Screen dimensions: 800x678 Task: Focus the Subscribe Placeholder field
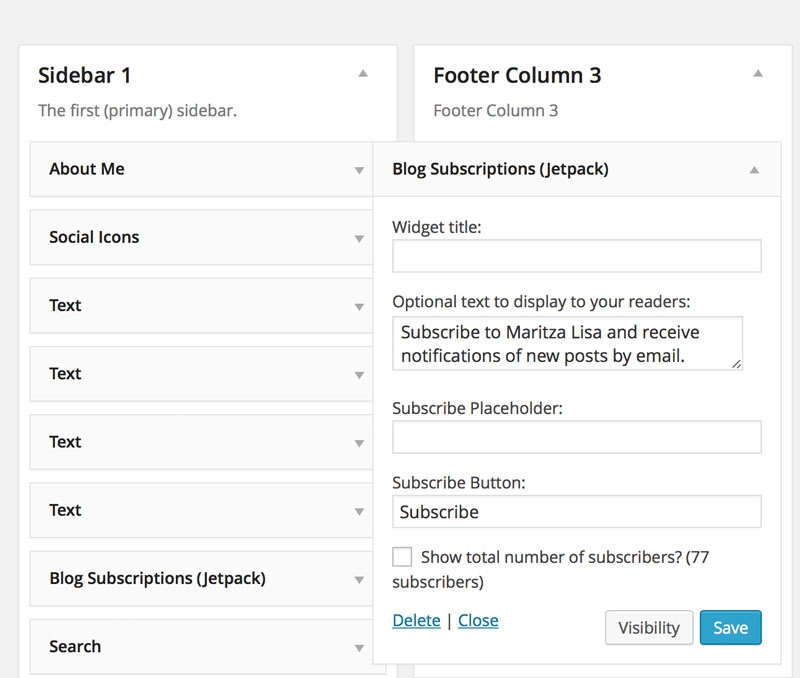pyautogui.click(x=577, y=437)
